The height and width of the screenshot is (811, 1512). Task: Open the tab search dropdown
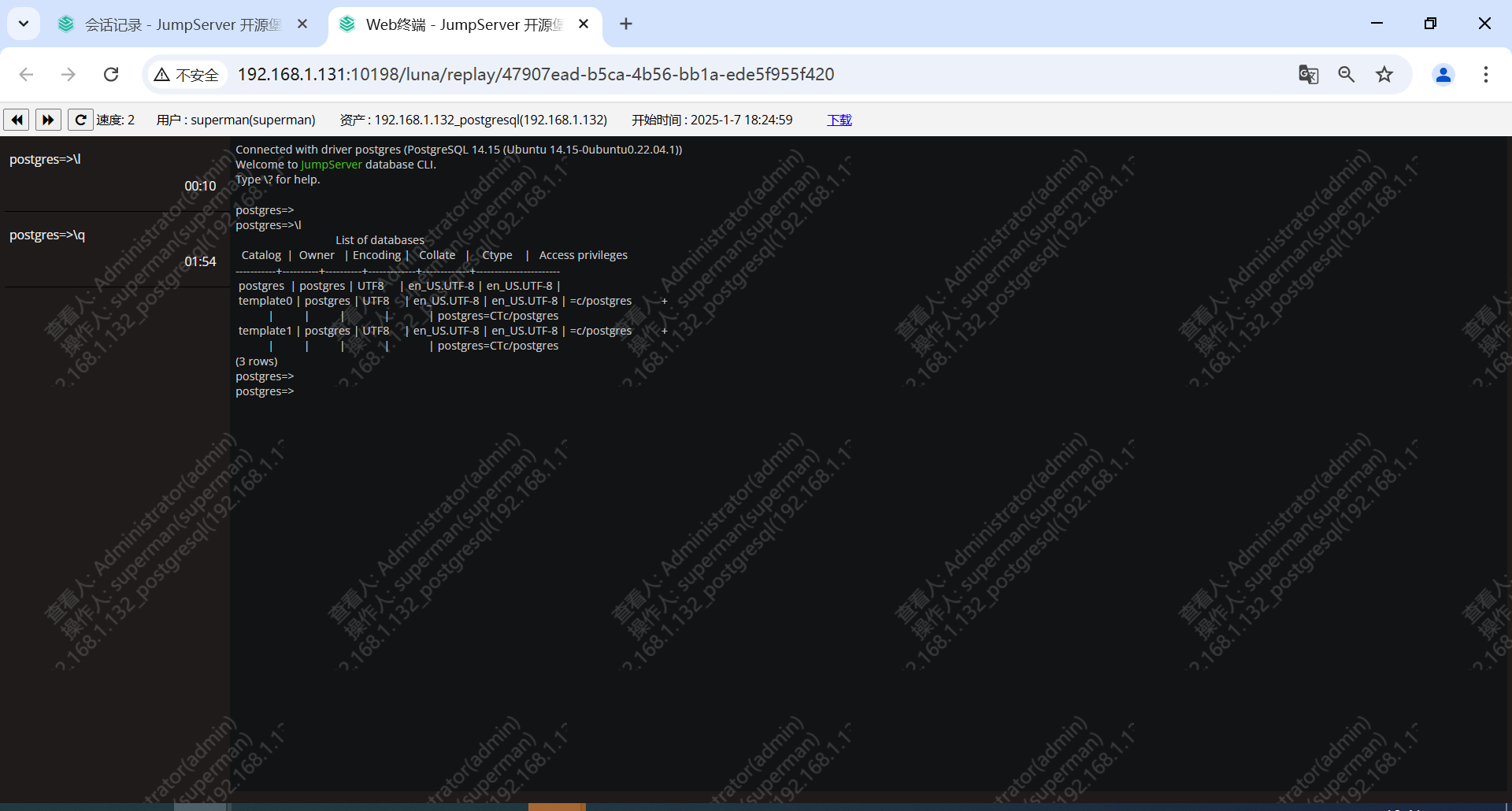(24, 24)
